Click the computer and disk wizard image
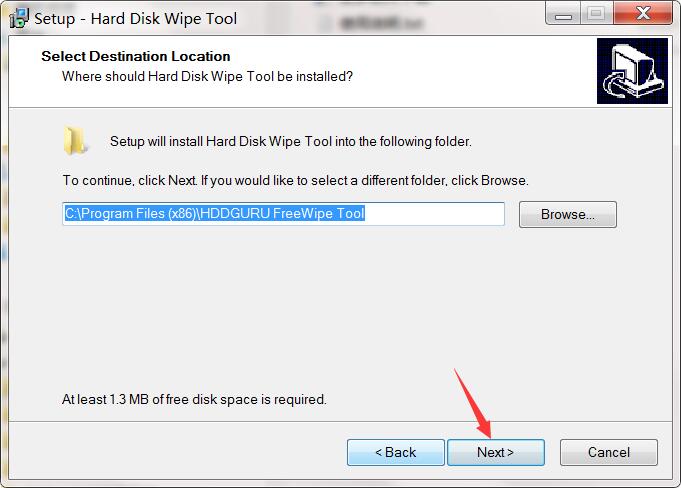681x488 pixels. click(631, 71)
